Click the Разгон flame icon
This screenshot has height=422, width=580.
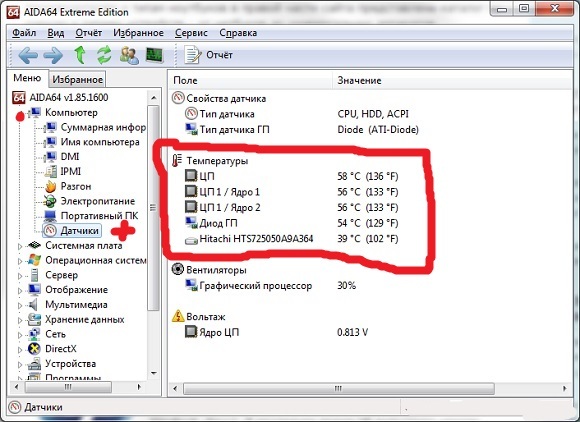[x=50, y=186]
